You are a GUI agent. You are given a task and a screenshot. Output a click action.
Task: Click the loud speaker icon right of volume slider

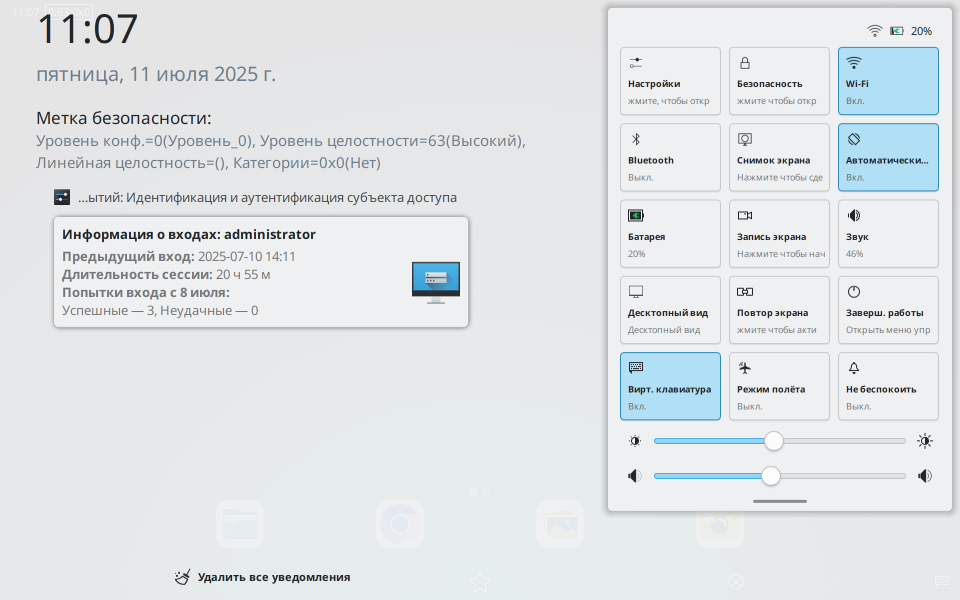924,476
